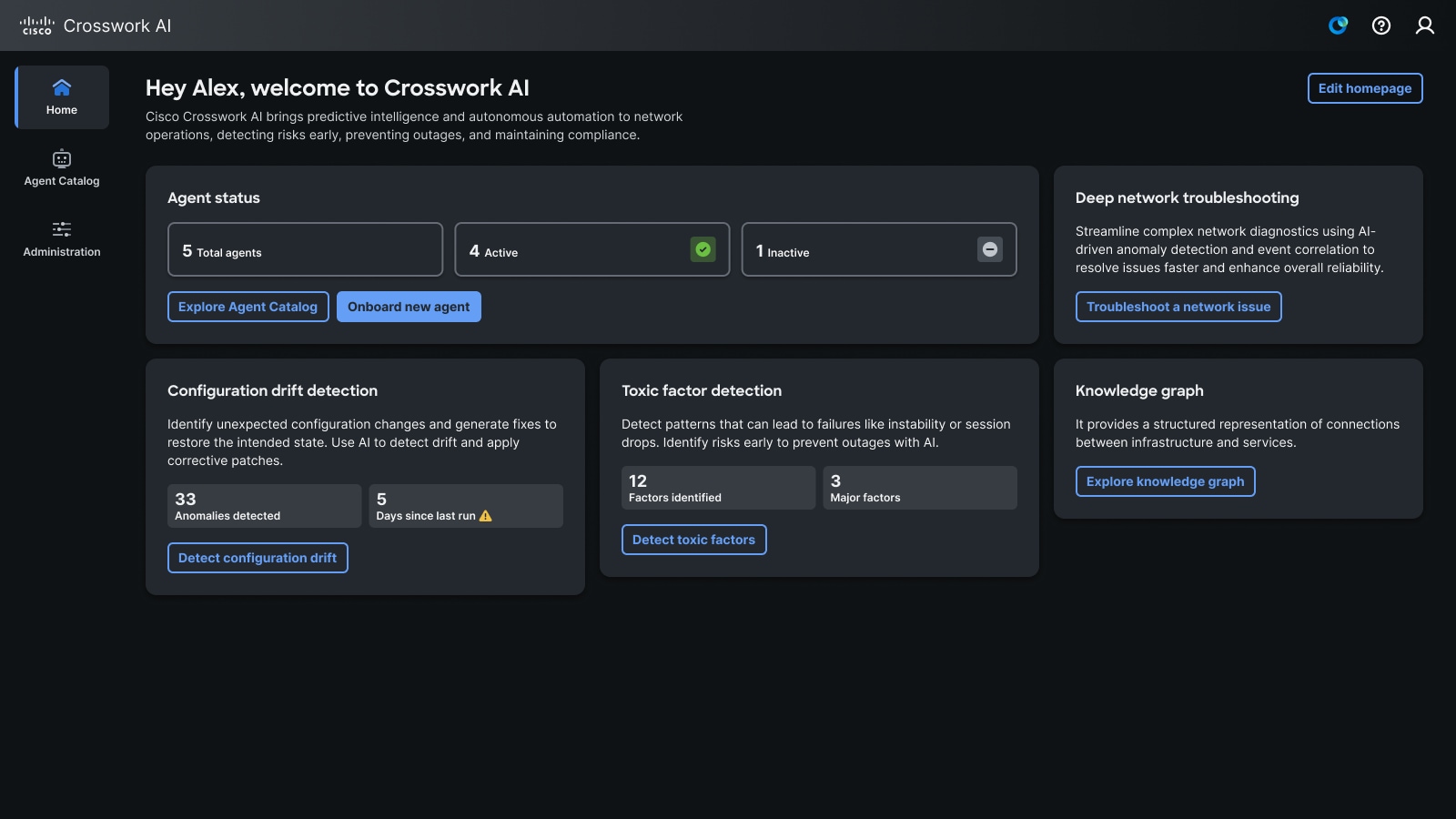The width and height of the screenshot is (1456, 819).
Task: Click the Toxic factor detection heading
Action: point(702,390)
